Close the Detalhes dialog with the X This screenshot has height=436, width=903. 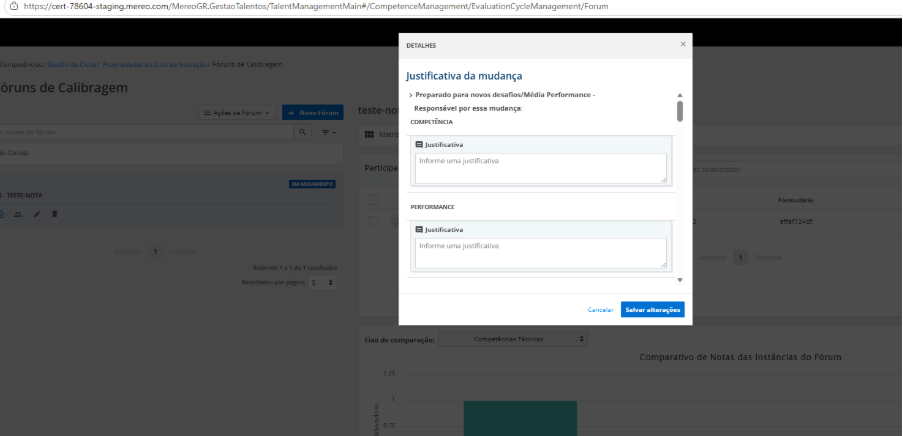(683, 44)
